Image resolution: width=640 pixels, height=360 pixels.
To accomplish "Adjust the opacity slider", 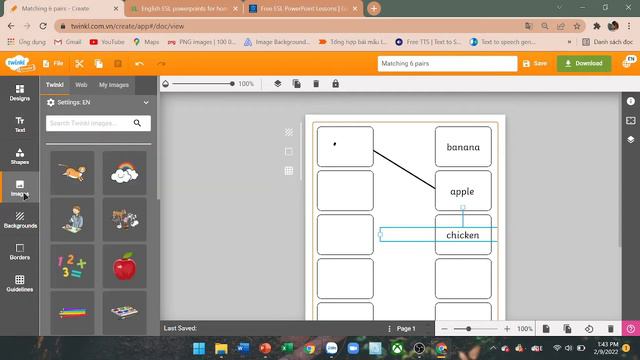I will click(x=203, y=84).
